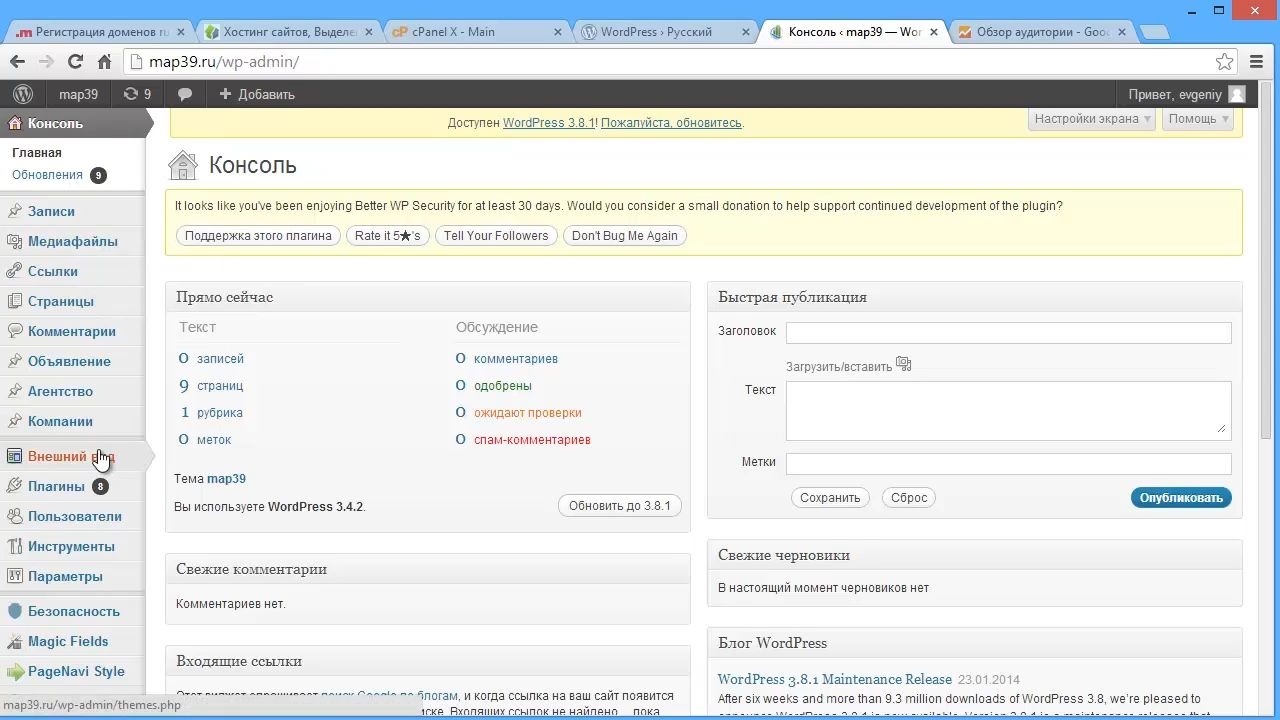Open the Добавить new content menu
The image size is (1280, 720).
[256, 94]
